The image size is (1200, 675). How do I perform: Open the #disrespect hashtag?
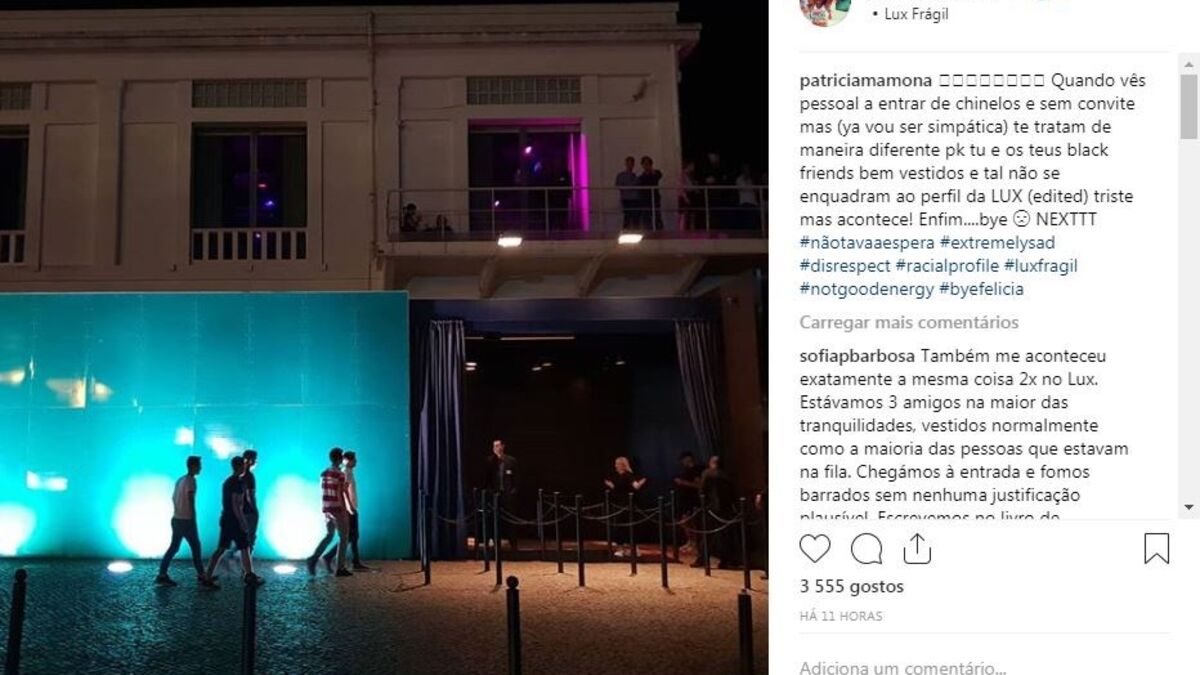coord(845,266)
